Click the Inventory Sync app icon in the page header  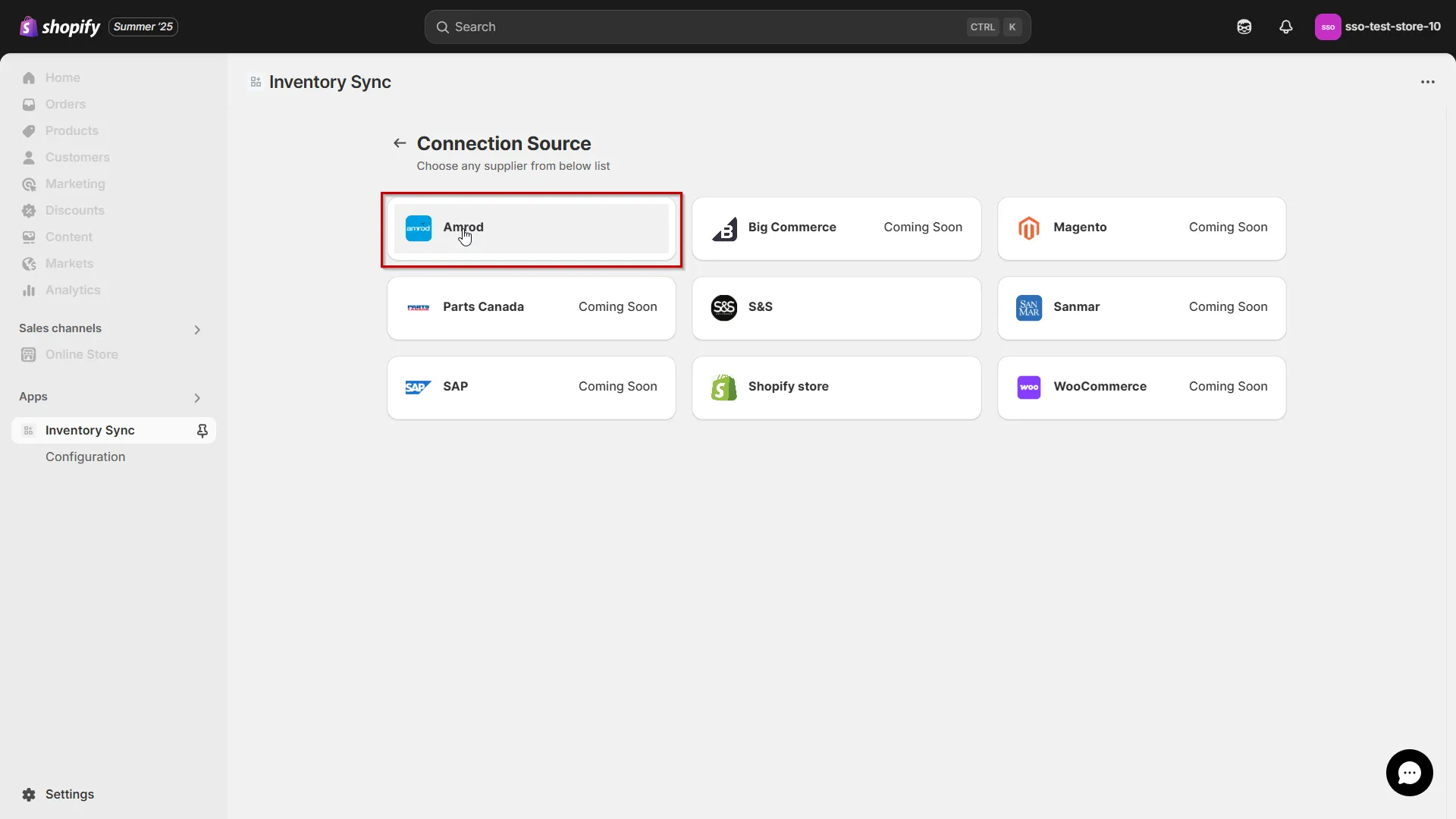point(256,82)
